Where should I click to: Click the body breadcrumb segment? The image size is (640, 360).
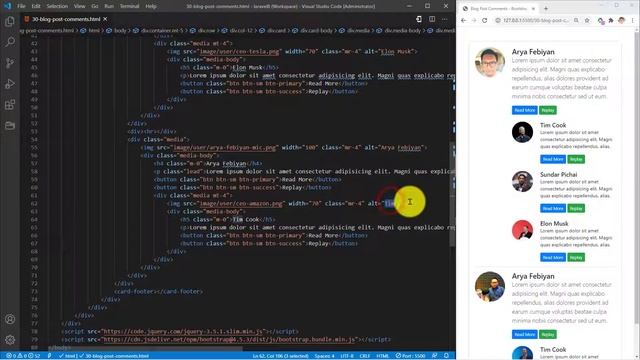click(120, 31)
